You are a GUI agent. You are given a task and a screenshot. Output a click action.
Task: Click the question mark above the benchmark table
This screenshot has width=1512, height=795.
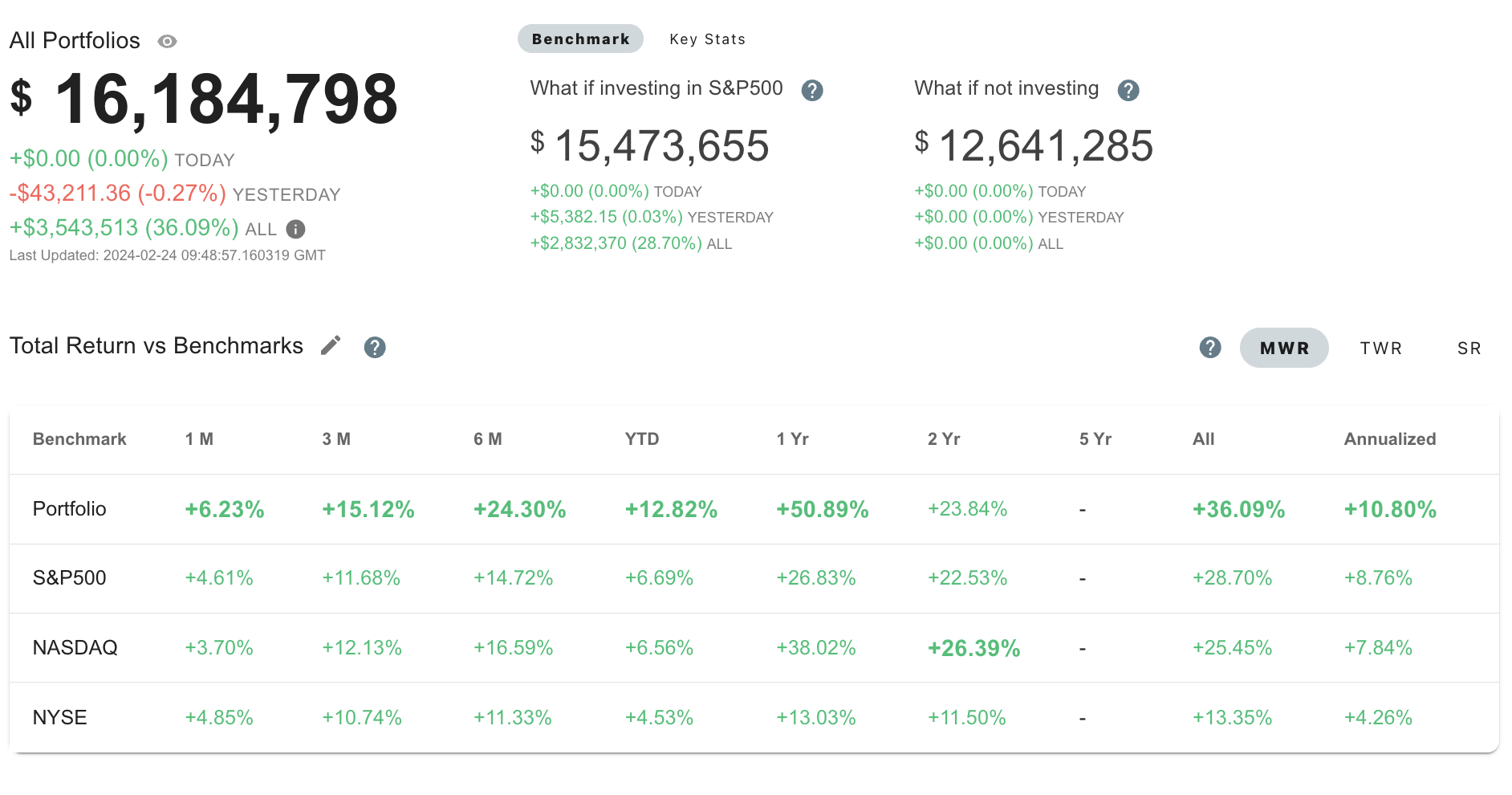tap(1209, 347)
